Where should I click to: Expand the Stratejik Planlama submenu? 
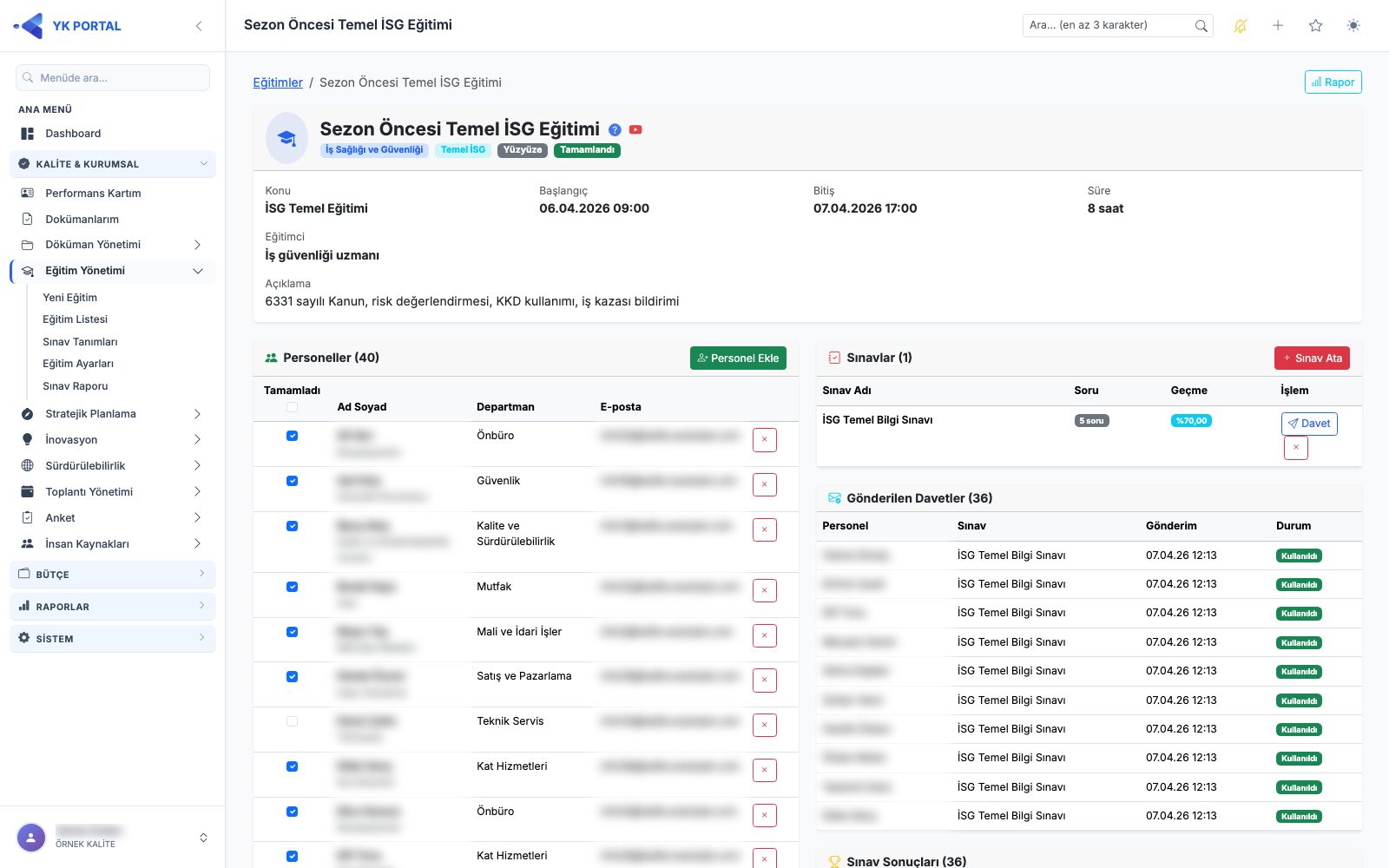(113, 414)
